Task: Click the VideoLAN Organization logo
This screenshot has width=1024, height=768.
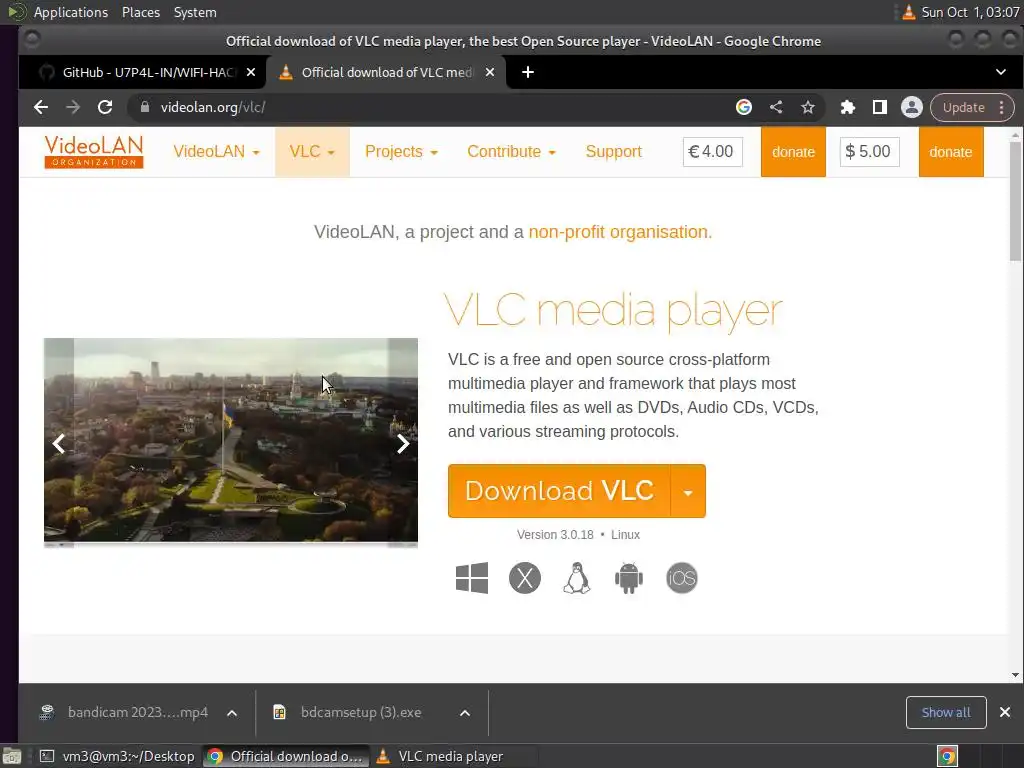Action: point(93,152)
